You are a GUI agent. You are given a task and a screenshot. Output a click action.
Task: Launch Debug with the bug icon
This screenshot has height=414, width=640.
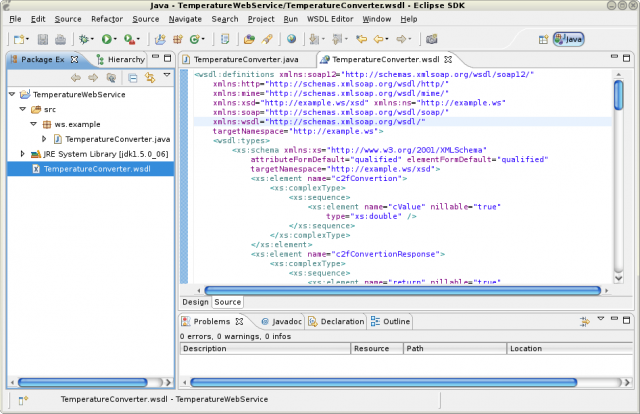[x=84, y=39]
